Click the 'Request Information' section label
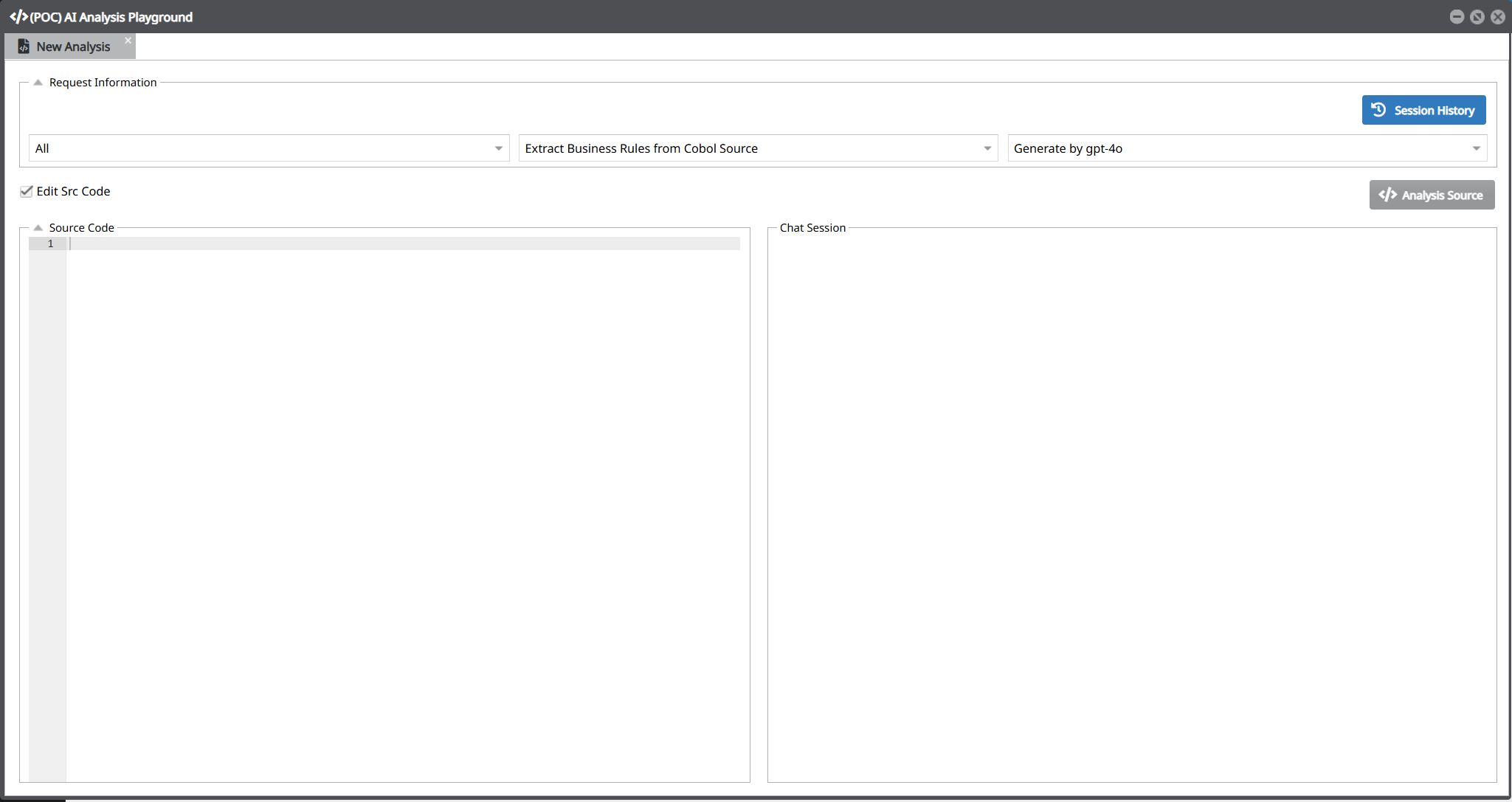Screen dimensions: 1512x802 pos(103,83)
